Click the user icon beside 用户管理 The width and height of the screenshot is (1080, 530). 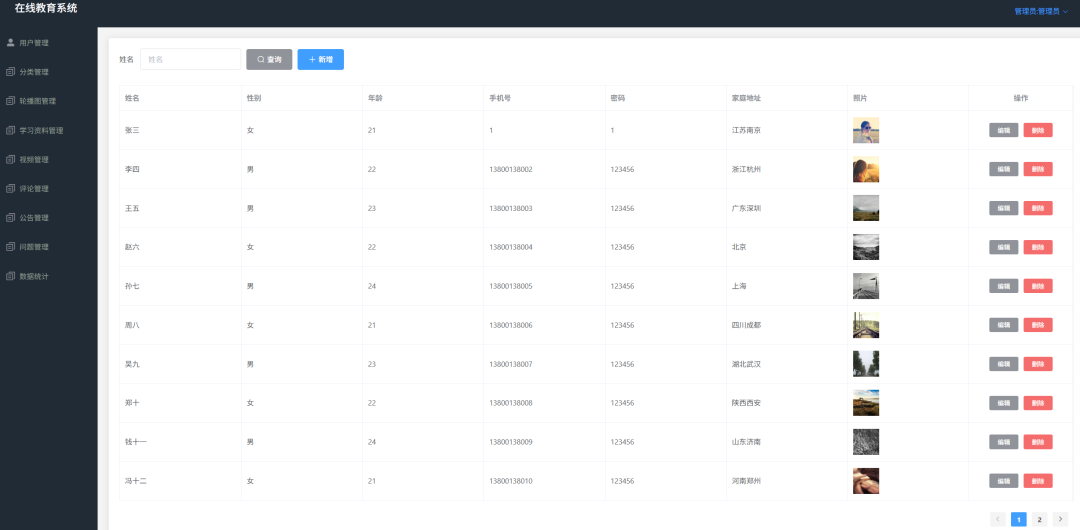coord(10,43)
